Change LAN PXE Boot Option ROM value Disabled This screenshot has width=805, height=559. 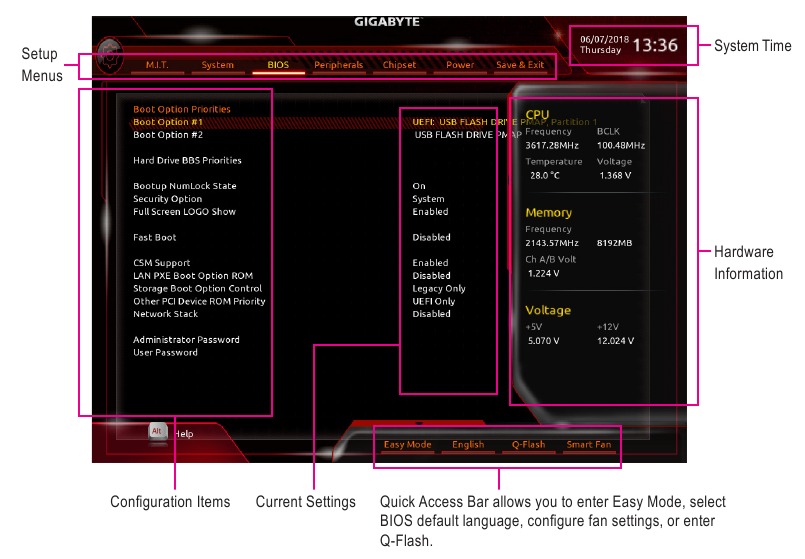click(x=431, y=276)
